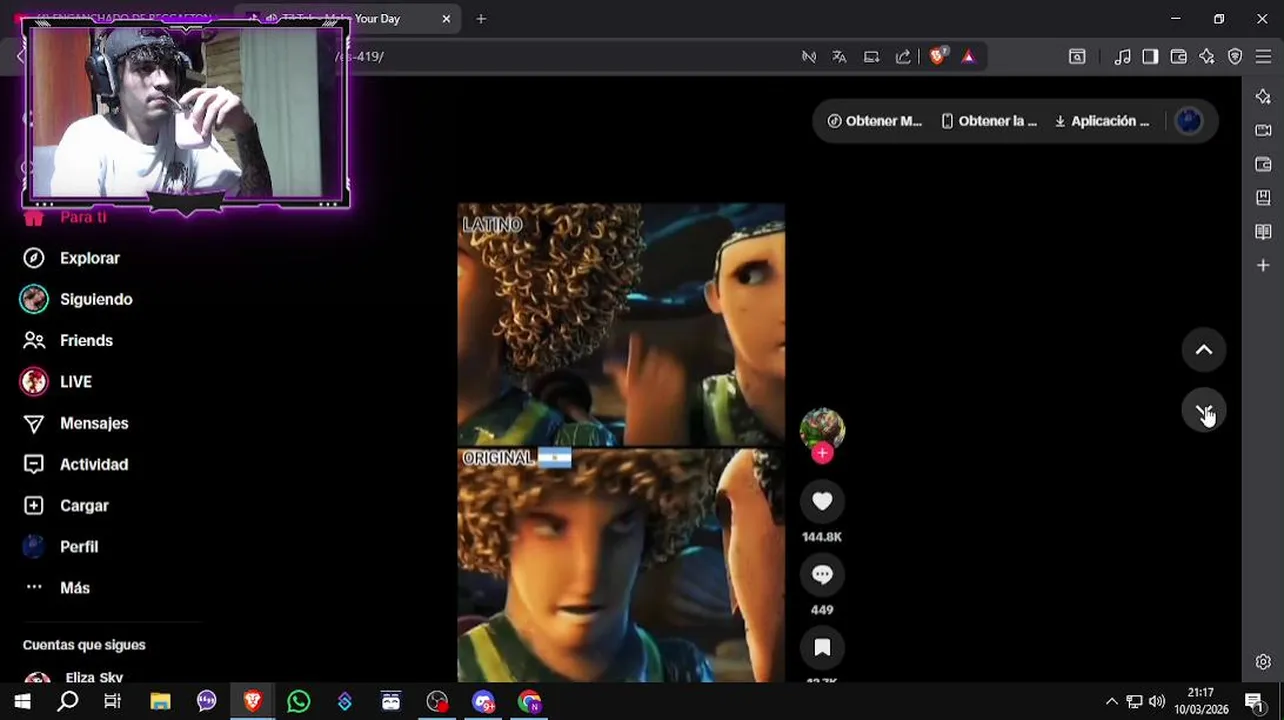Open Task View in the taskbar
The width and height of the screenshot is (1284, 720).
tap(113, 702)
